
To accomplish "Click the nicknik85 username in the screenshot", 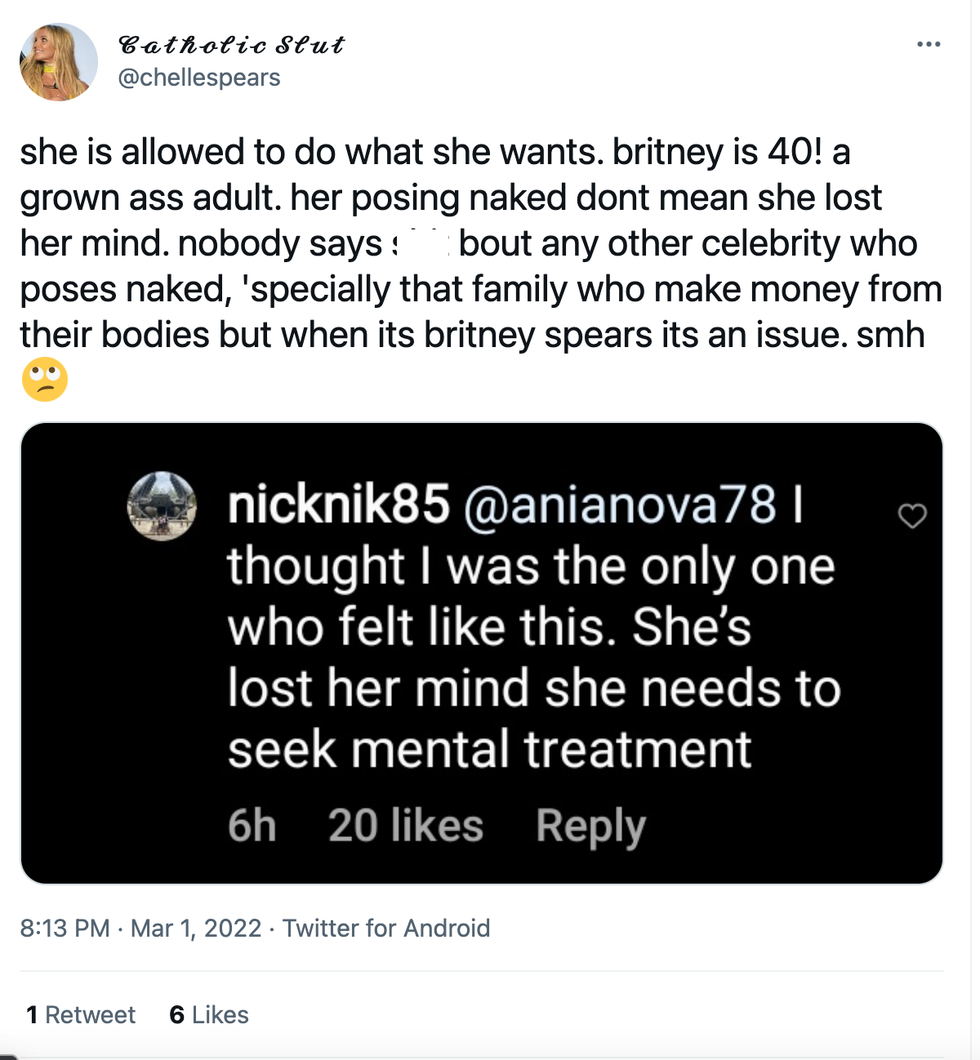I will coord(337,508).
